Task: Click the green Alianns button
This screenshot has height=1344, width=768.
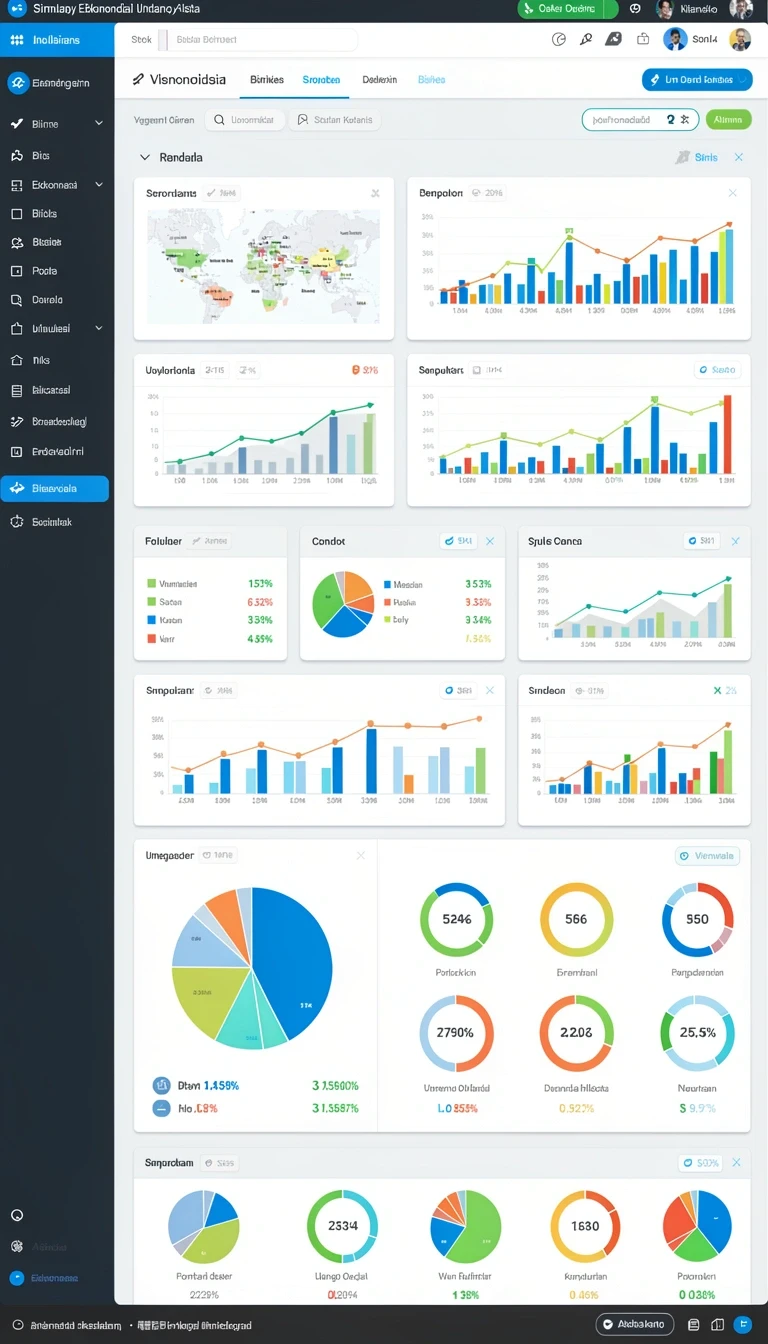Action: 728,119
